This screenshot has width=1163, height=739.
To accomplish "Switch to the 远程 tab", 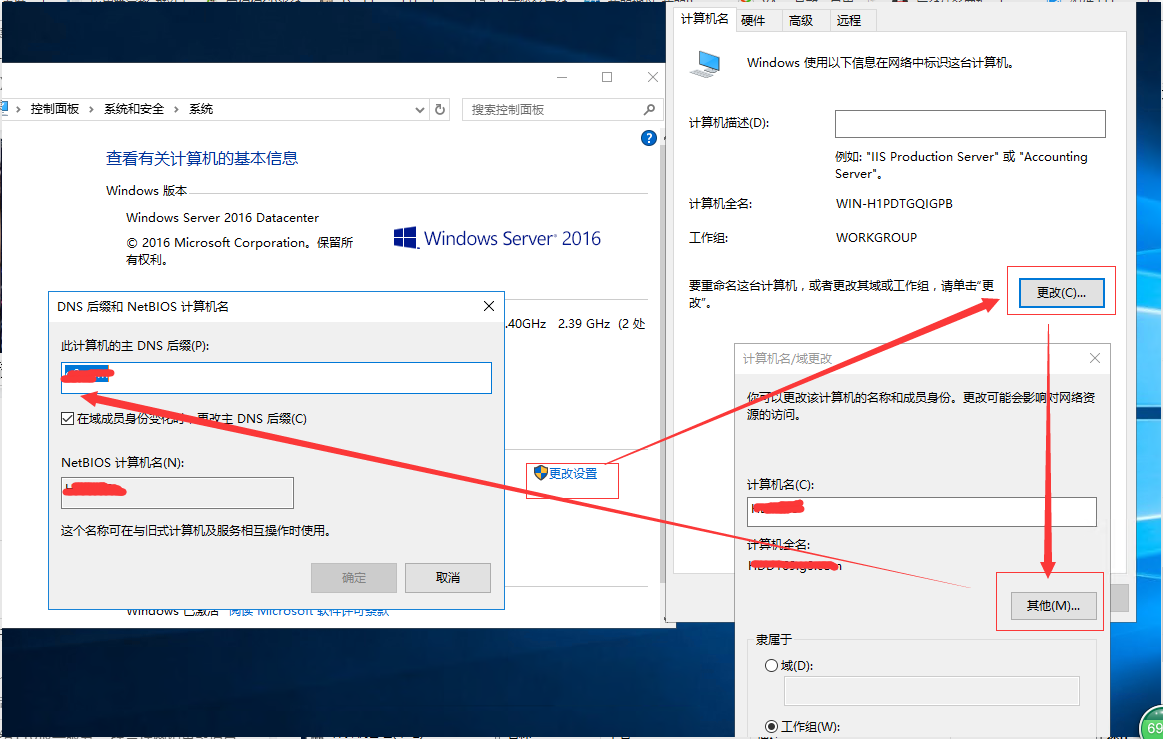I will pyautogui.click(x=849, y=21).
